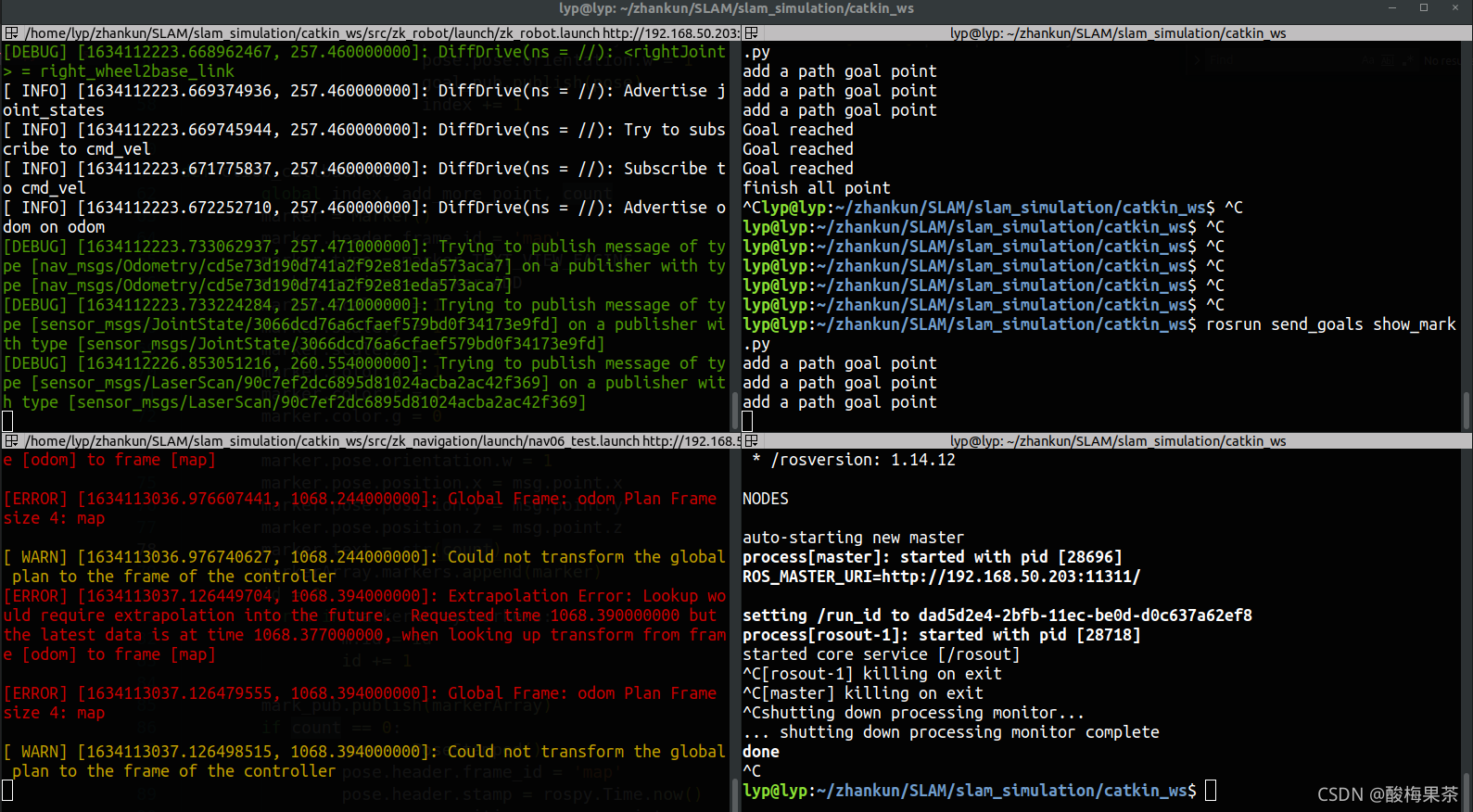Open the group menu icon of the send_goals terminal pane
Screen dimensions: 1473x812
(x=751, y=33)
